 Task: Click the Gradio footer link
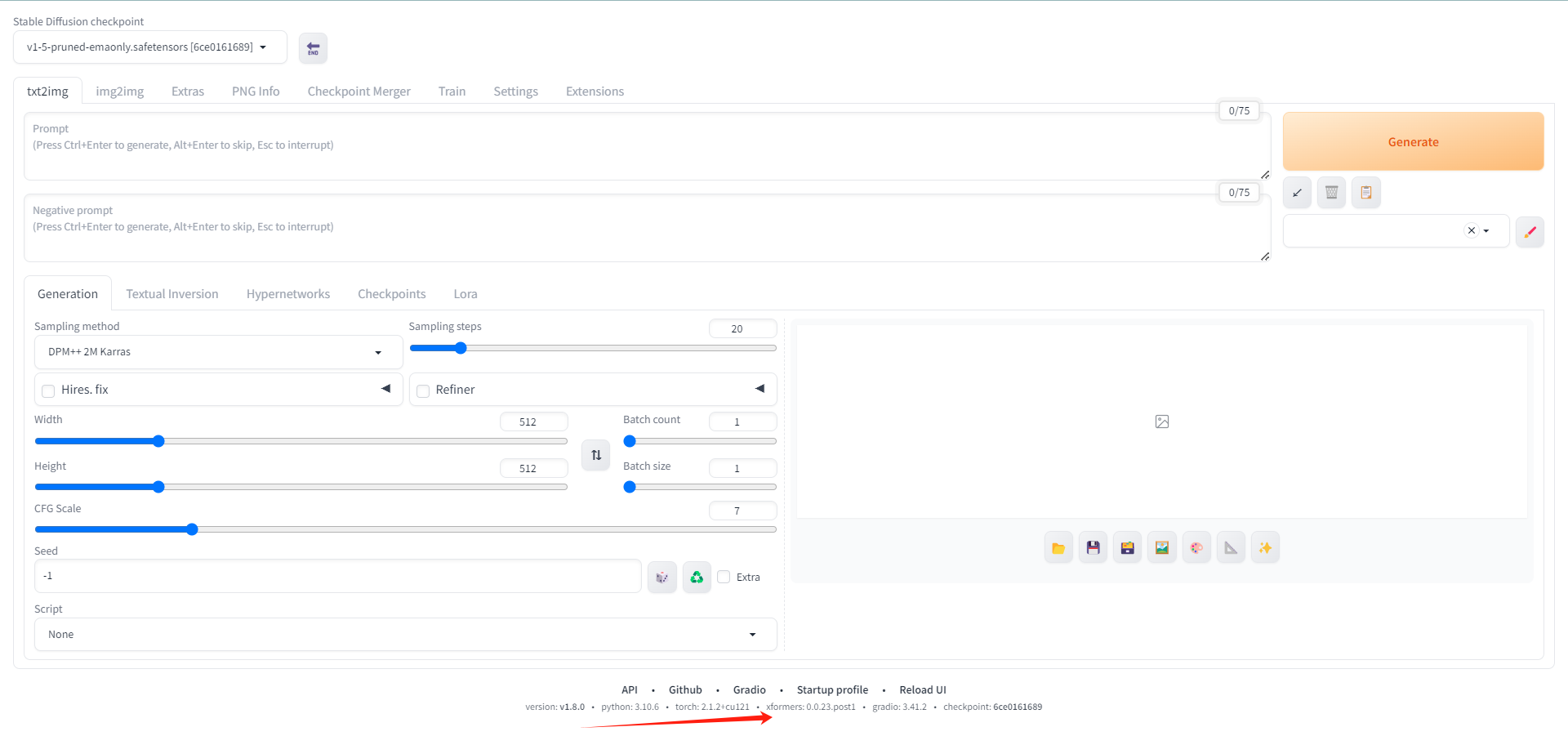(749, 690)
